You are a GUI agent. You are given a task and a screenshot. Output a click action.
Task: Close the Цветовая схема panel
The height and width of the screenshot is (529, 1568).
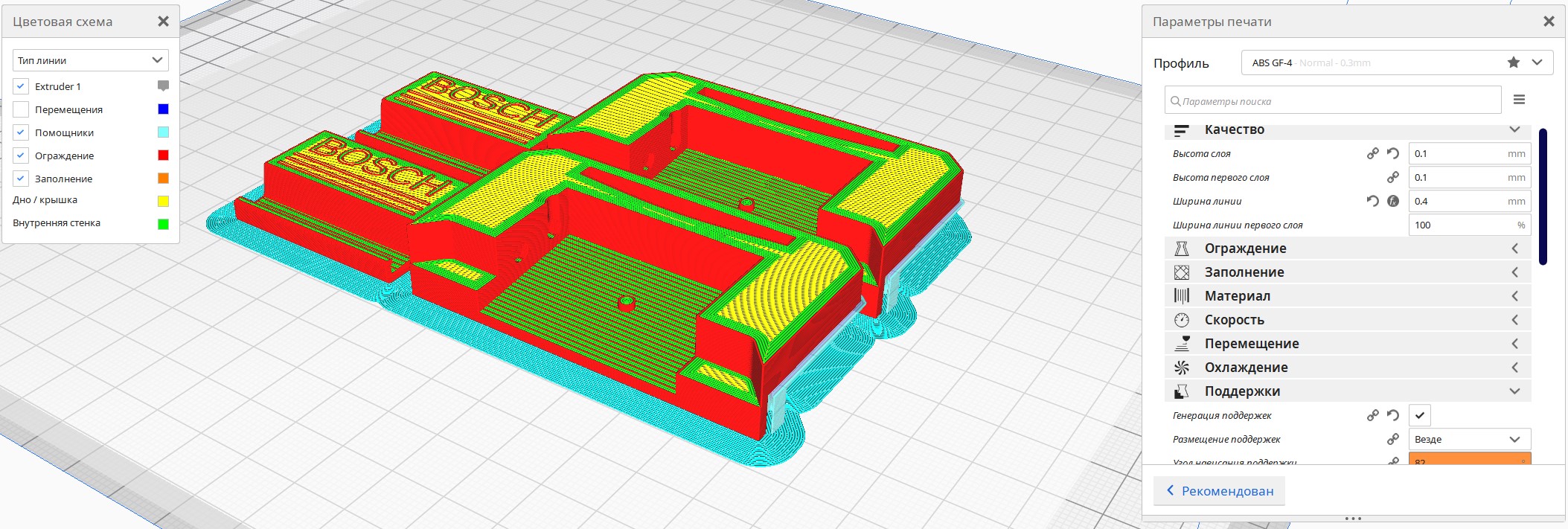click(x=164, y=22)
